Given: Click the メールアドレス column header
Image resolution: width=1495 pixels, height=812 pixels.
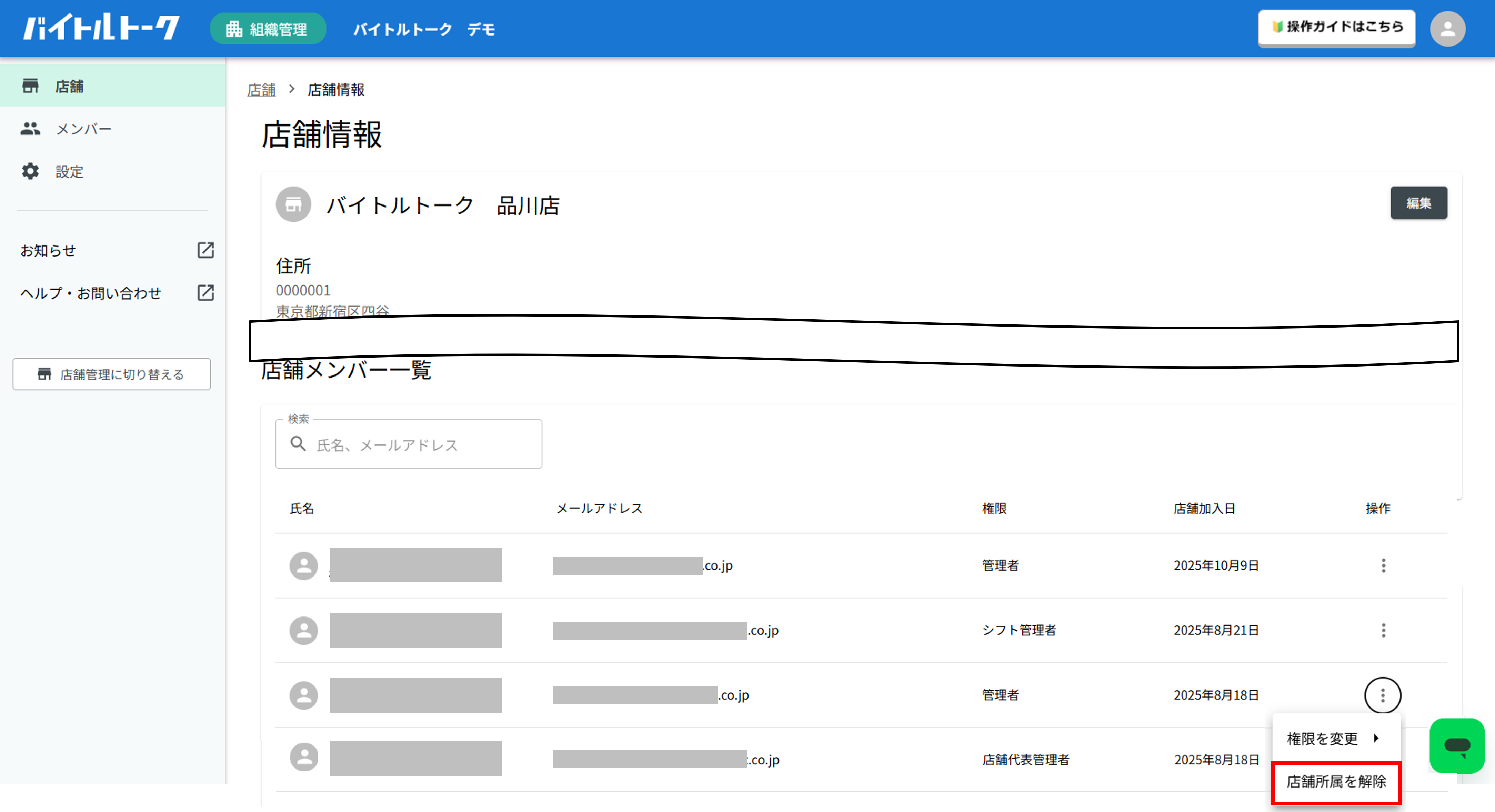Looking at the screenshot, I should coord(599,509).
